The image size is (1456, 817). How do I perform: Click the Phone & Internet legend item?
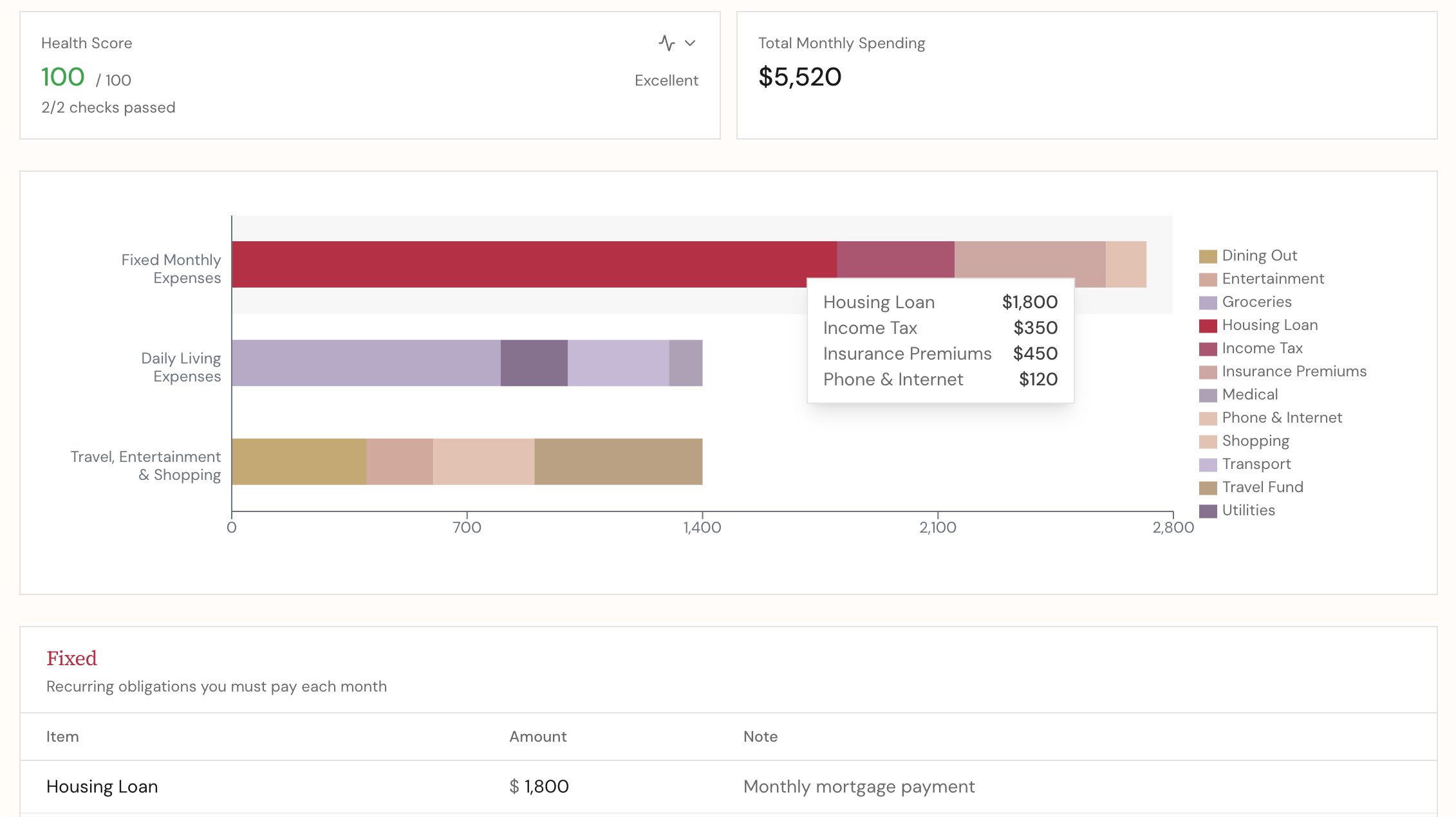click(x=1282, y=418)
